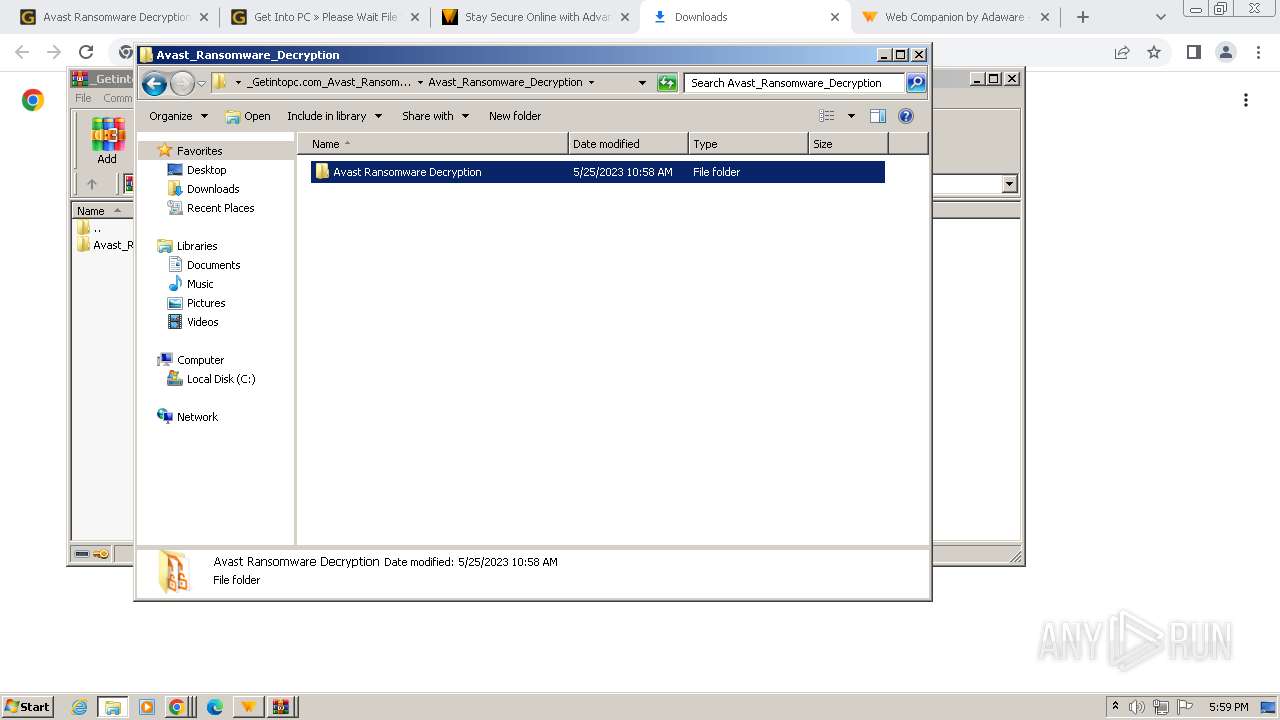Open the WinRAR path dropdown arrow
Screen dimensions: 1280x720
click(1009, 184)
